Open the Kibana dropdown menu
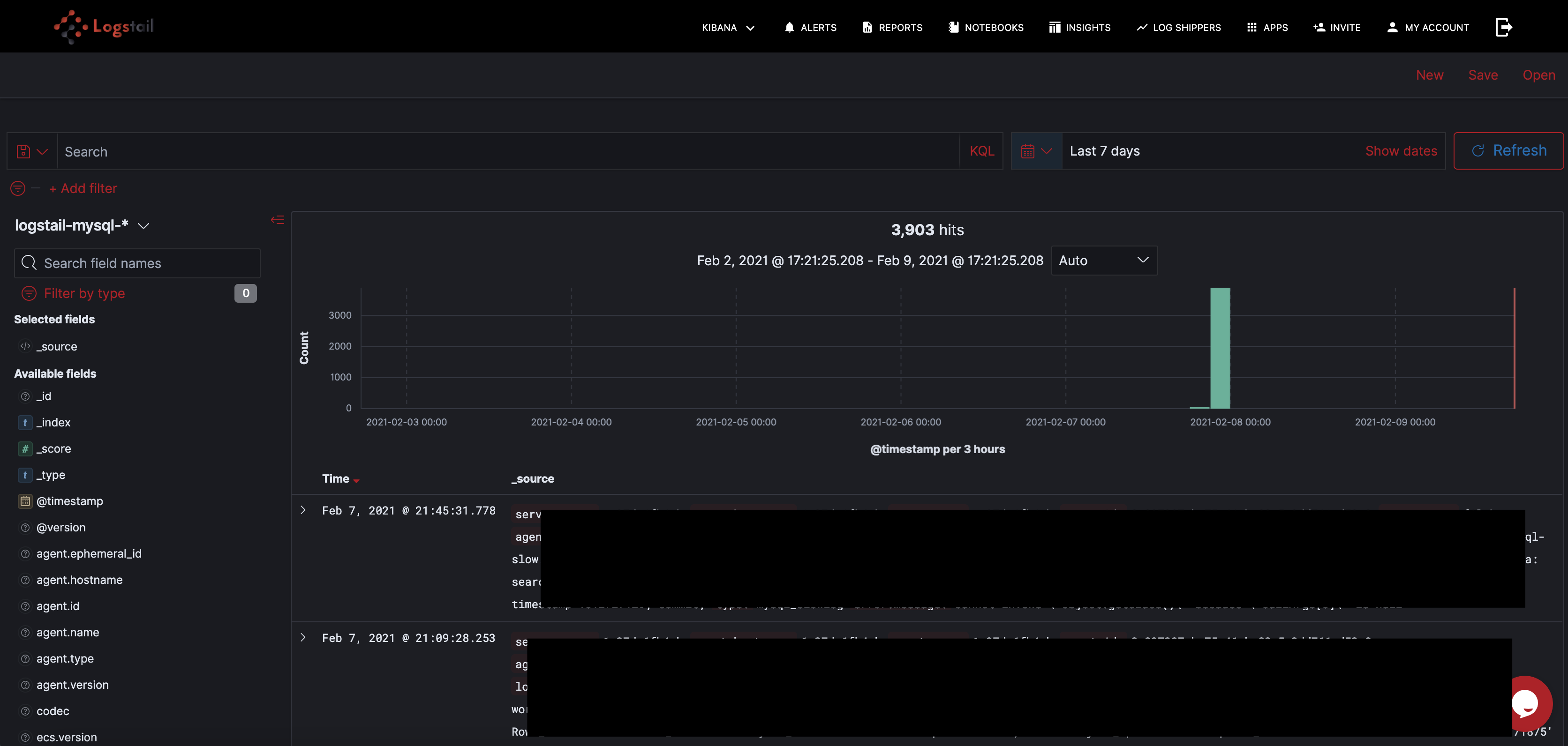Viewport: 1568px width, 746px height. [x=728, y=27]
